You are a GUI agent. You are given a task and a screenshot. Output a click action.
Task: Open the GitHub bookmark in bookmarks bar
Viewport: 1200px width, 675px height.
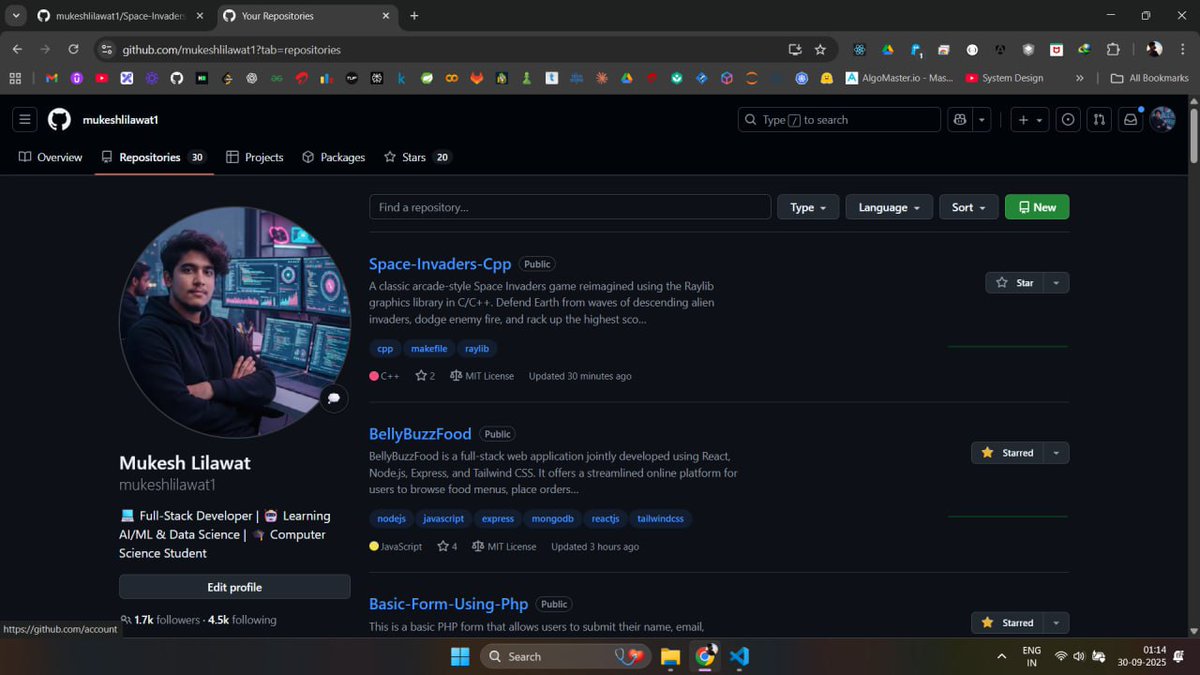(x=177, y=78)
